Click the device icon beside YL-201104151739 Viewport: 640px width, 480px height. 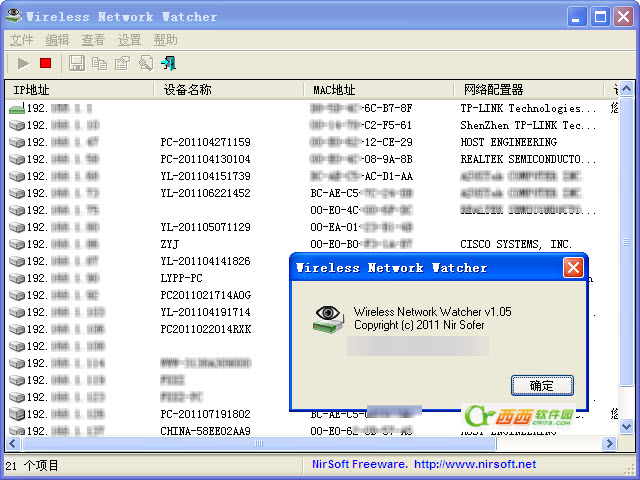pyautogui.click(x=17, y=176)
